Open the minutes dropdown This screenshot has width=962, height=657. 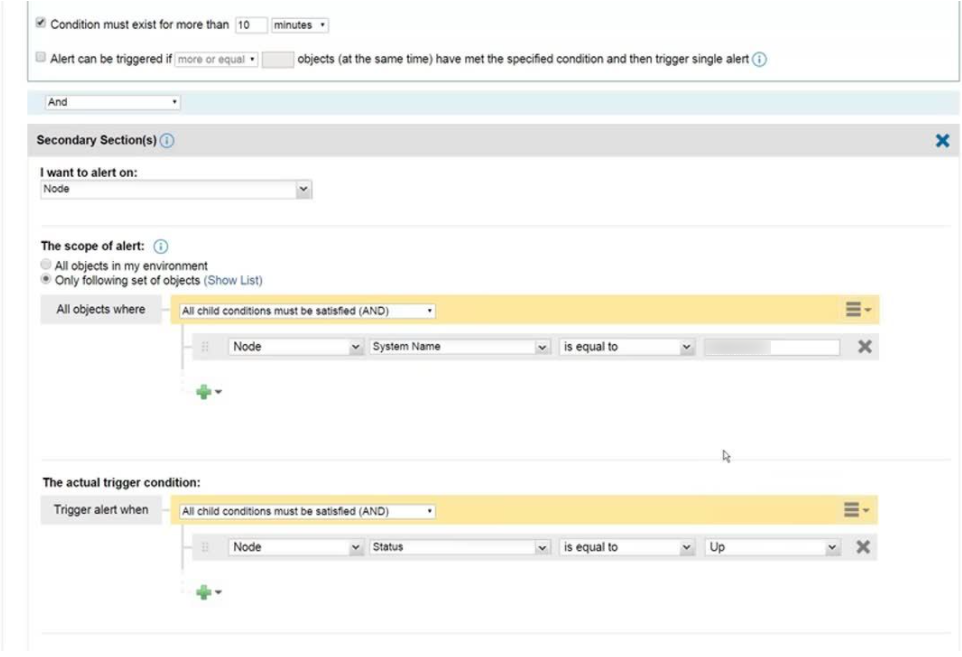[299, 24]
